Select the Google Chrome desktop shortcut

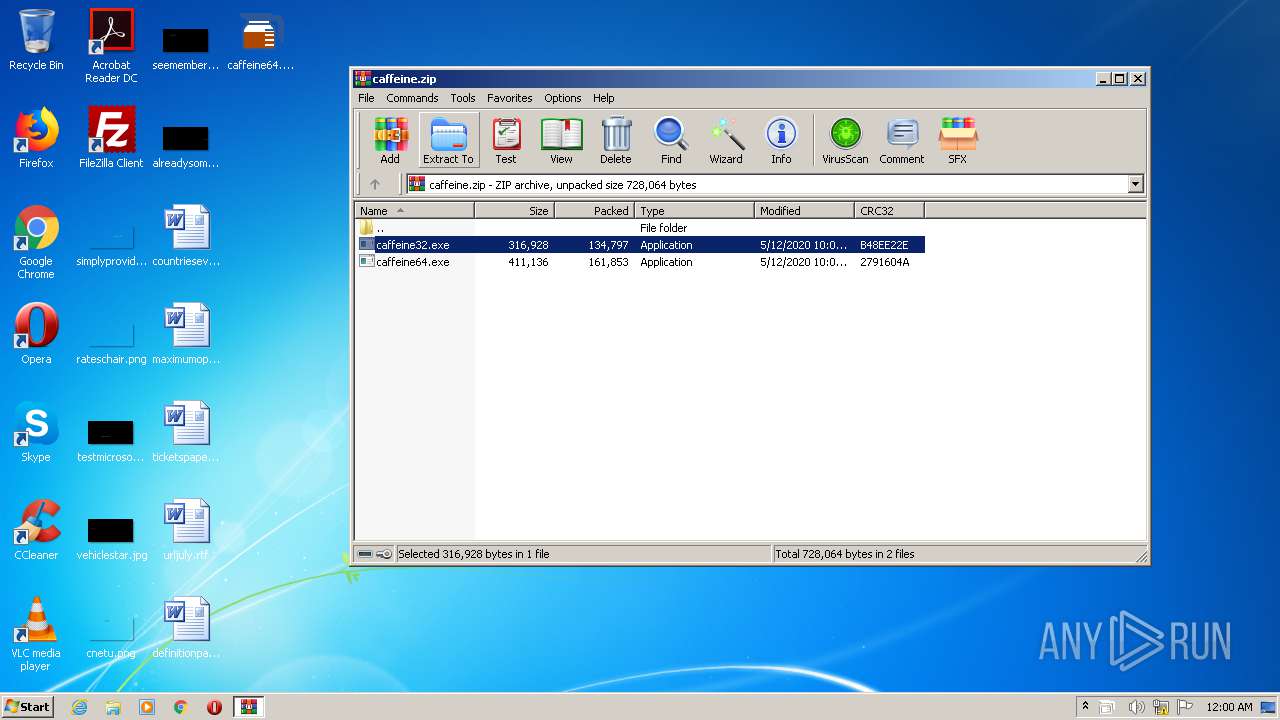pyautogui.click(x=36, y=242)
